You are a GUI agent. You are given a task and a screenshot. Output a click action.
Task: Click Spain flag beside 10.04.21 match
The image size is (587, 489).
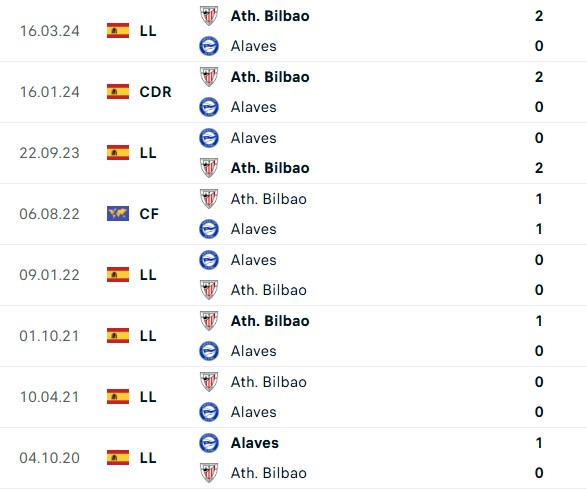pyautogui.click(x=118, y=397)
